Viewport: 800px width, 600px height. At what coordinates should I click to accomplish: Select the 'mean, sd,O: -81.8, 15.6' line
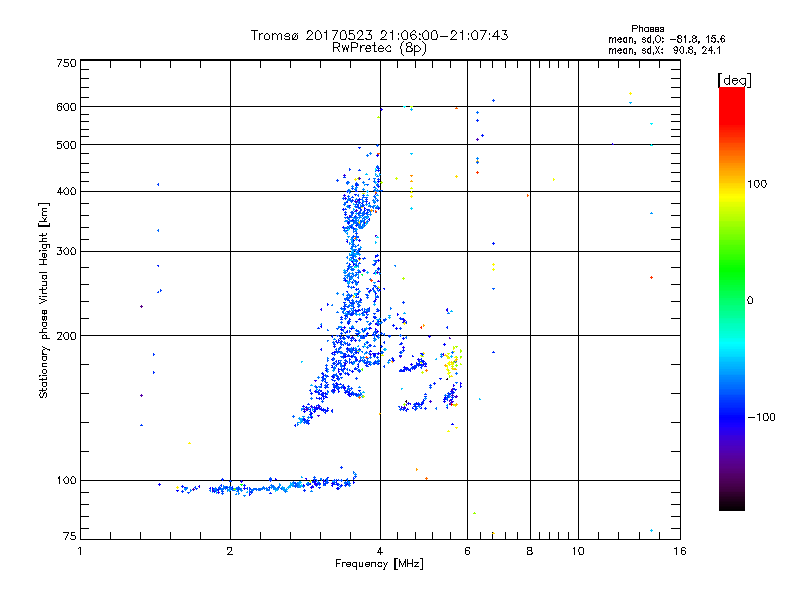(x=666, y=39)
